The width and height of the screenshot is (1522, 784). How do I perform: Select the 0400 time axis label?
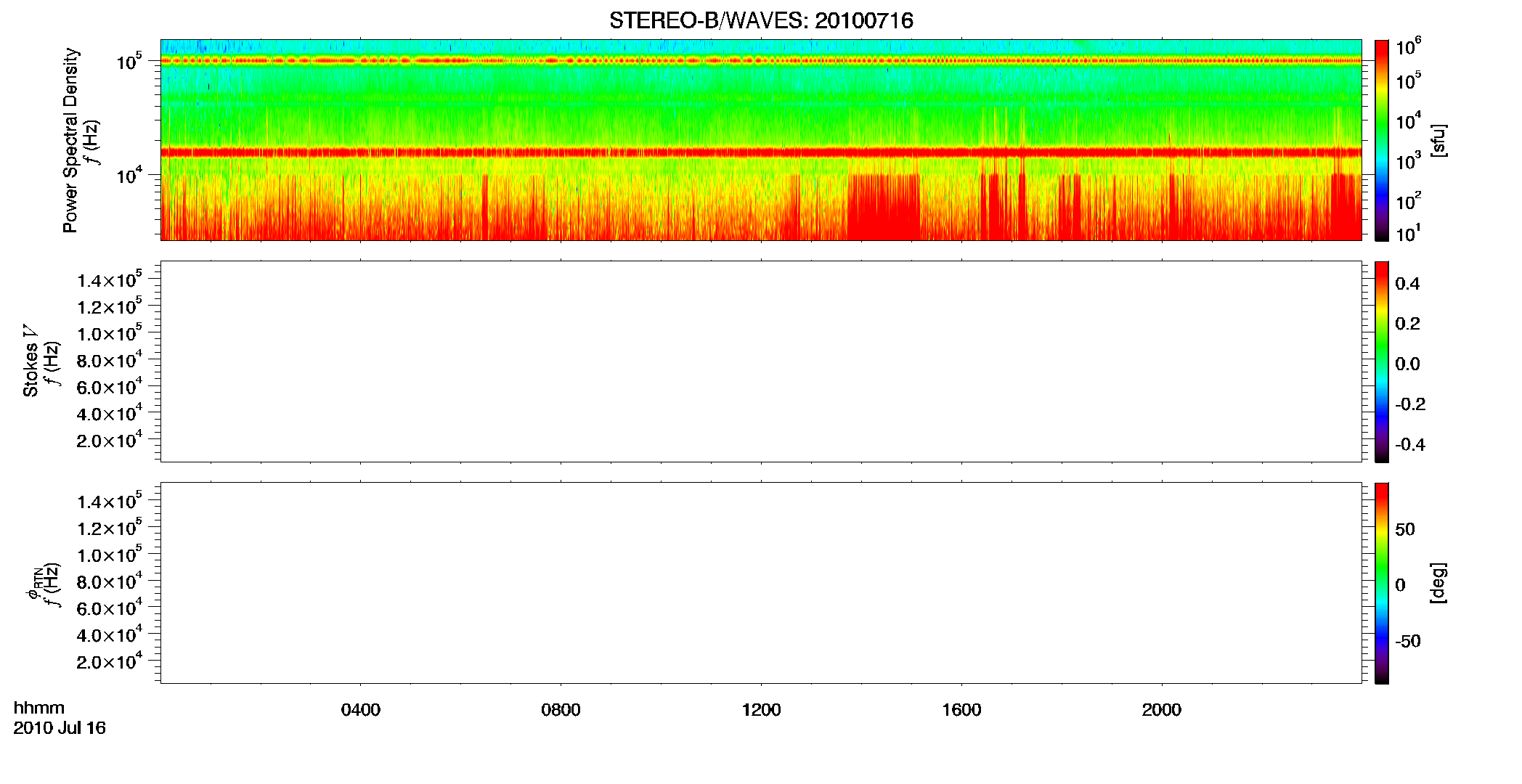coord(361,710)
